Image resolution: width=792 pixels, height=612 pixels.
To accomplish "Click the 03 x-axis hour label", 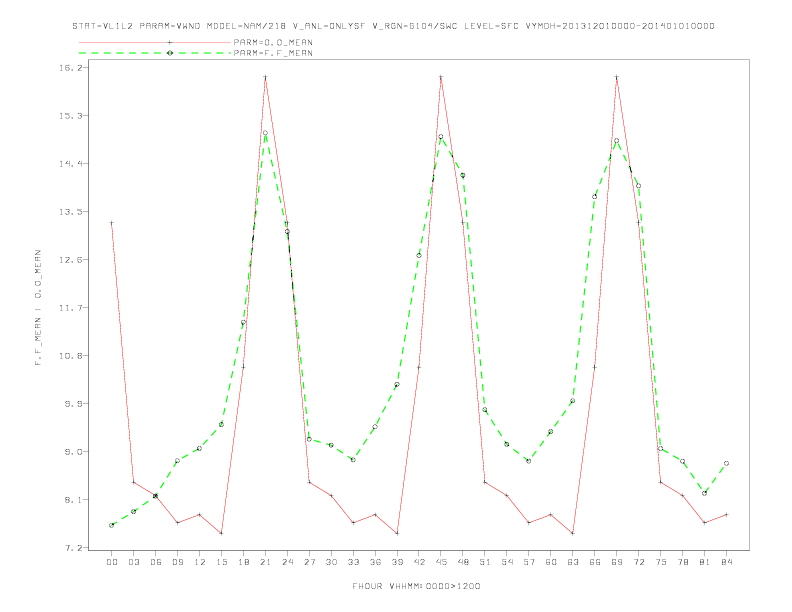I will (133, 562).
